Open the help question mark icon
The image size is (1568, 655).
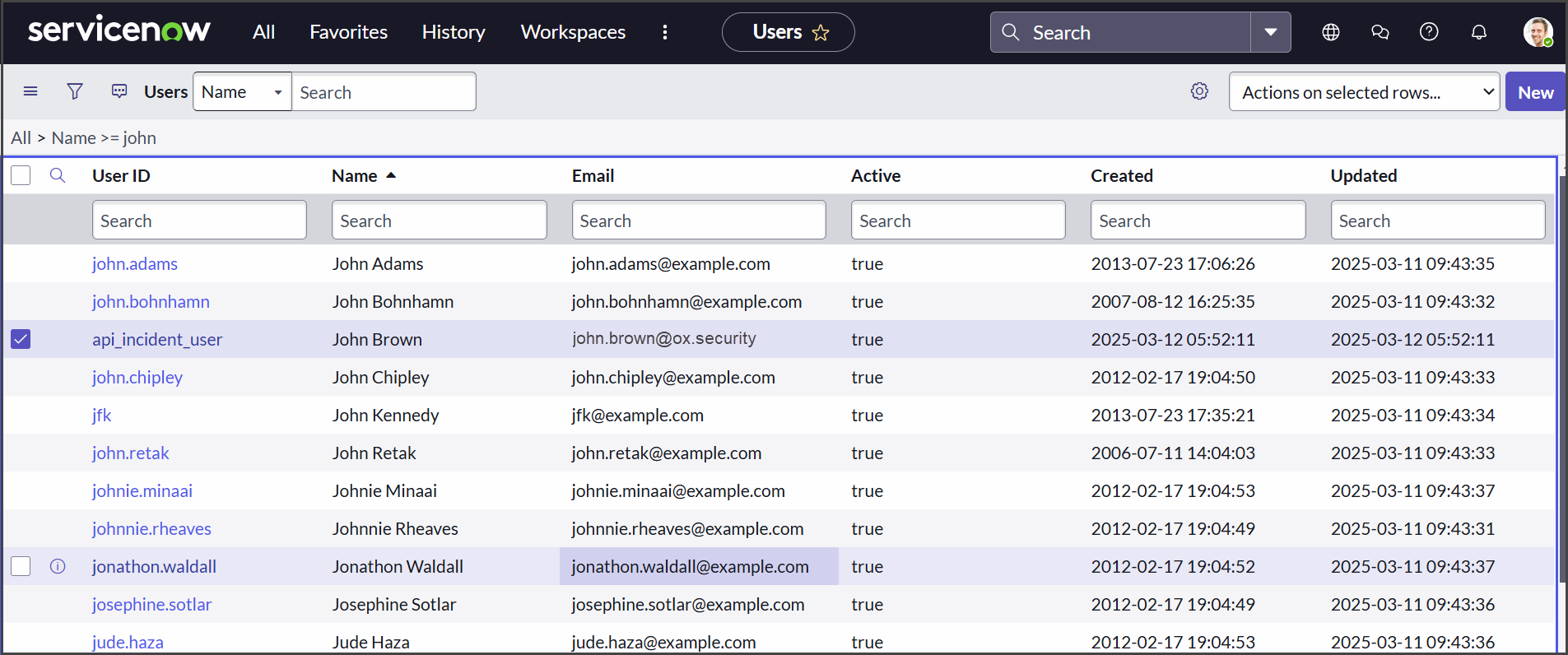coord(1430,32)
